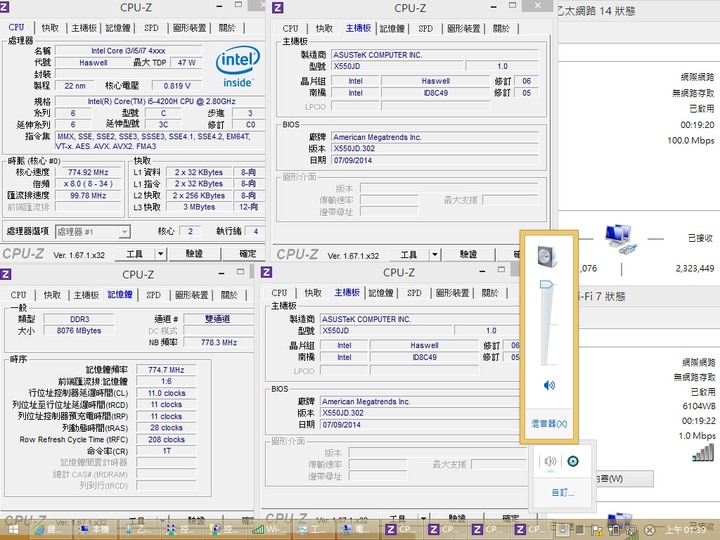
Task: Open 圖形裝置 tab in CPU info window
Action: [x=189, y=28]
